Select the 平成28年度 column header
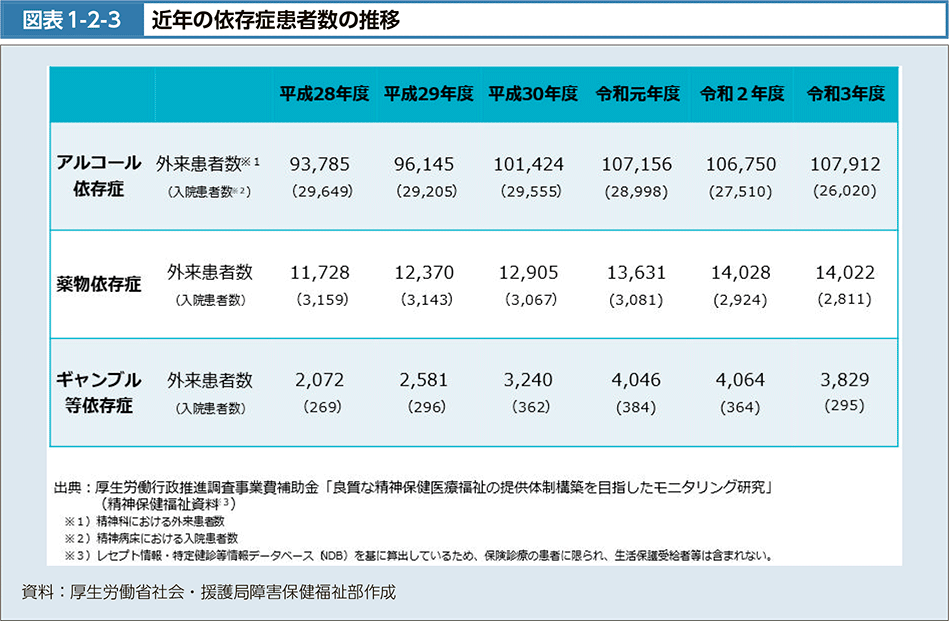949x621 pixels. tap(324, 94)
